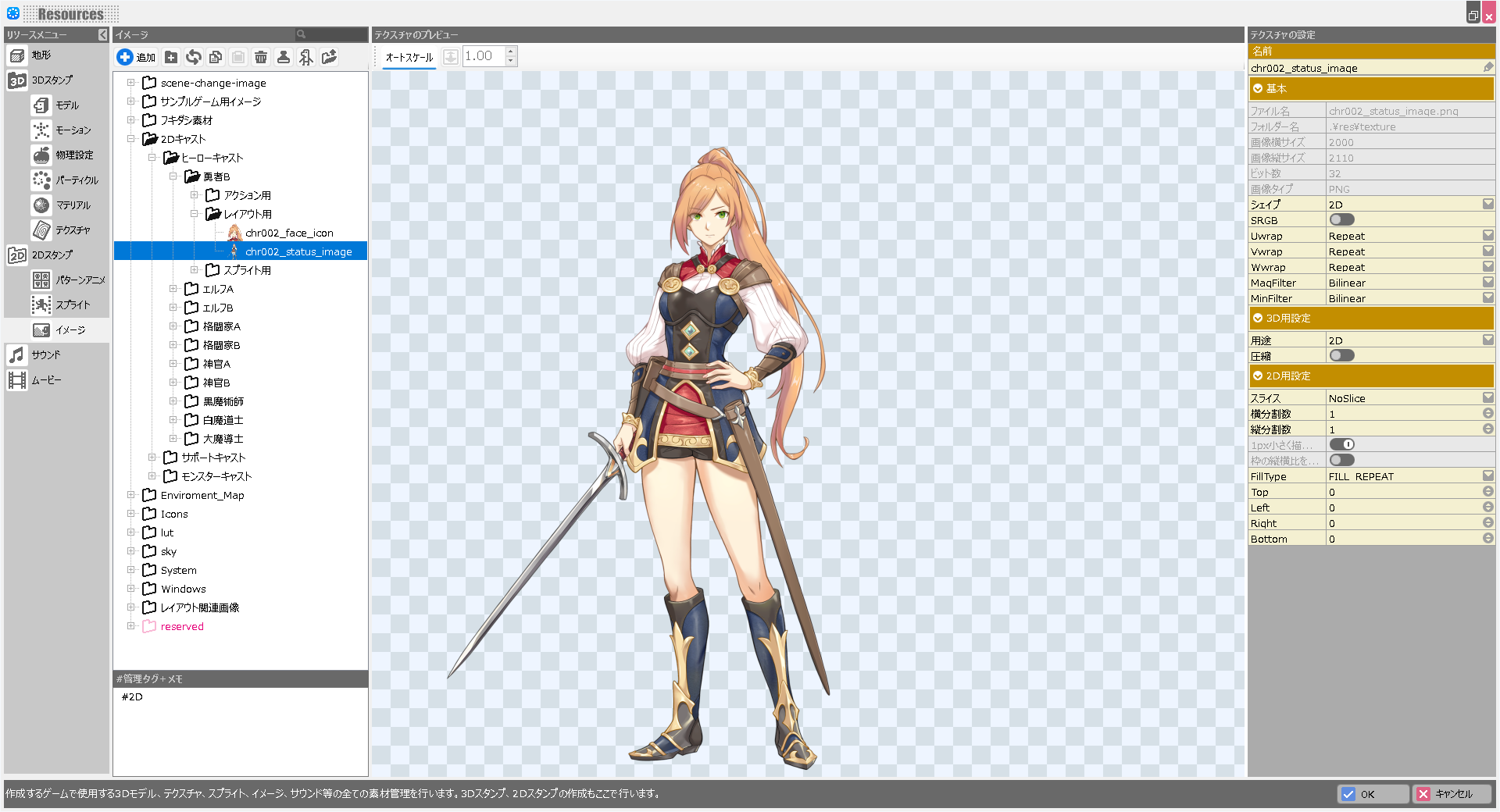Image resolution: width=1500 pixels, height=812 pixels.
Task: Toggle the SRGB switch
Action: click(1341, 220)
